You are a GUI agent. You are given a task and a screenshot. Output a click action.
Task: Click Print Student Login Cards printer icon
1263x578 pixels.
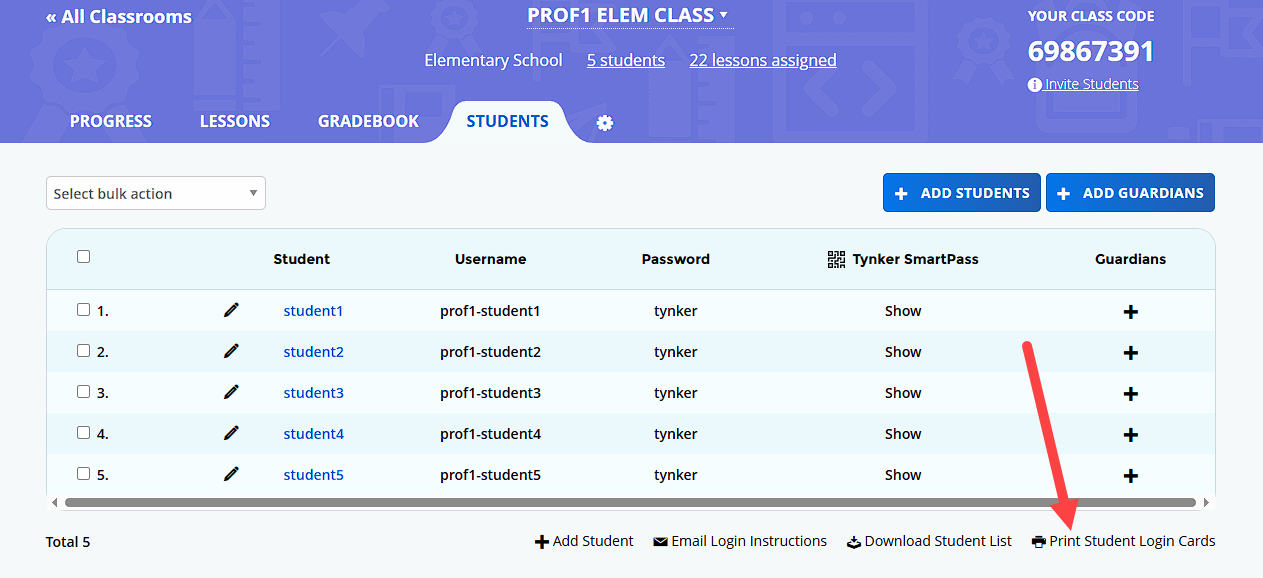coord(1039,542)
